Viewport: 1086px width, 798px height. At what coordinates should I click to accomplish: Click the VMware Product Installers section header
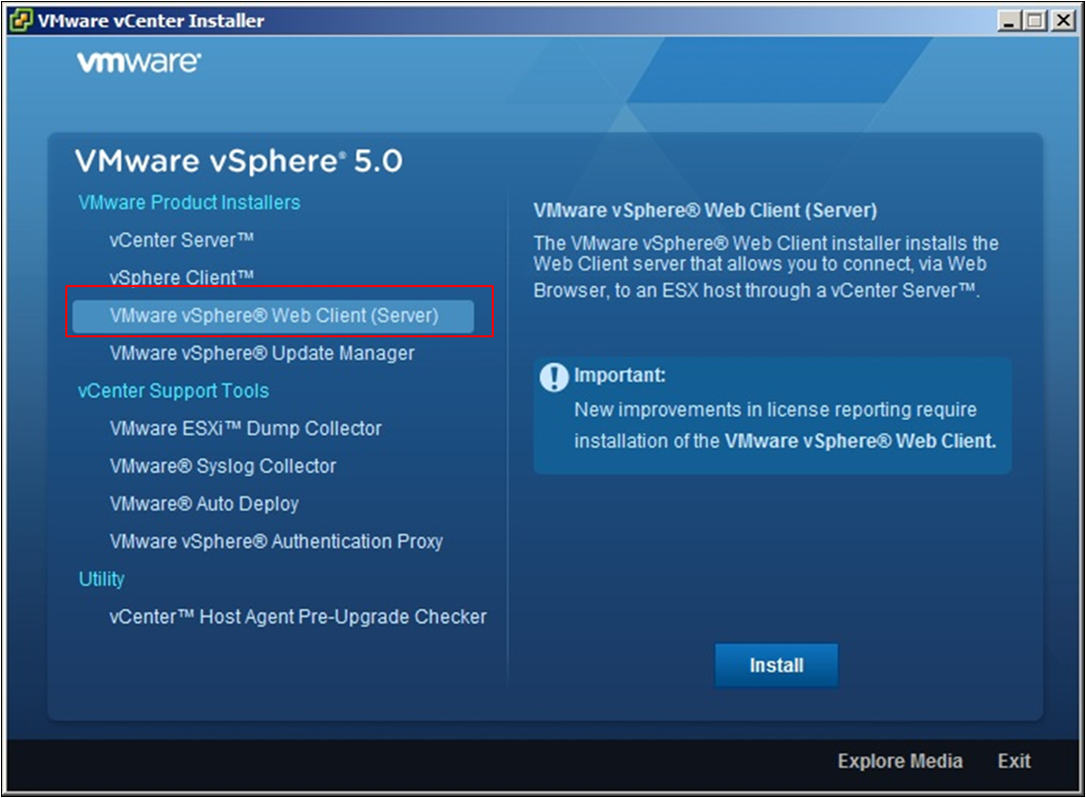[189, 202]
